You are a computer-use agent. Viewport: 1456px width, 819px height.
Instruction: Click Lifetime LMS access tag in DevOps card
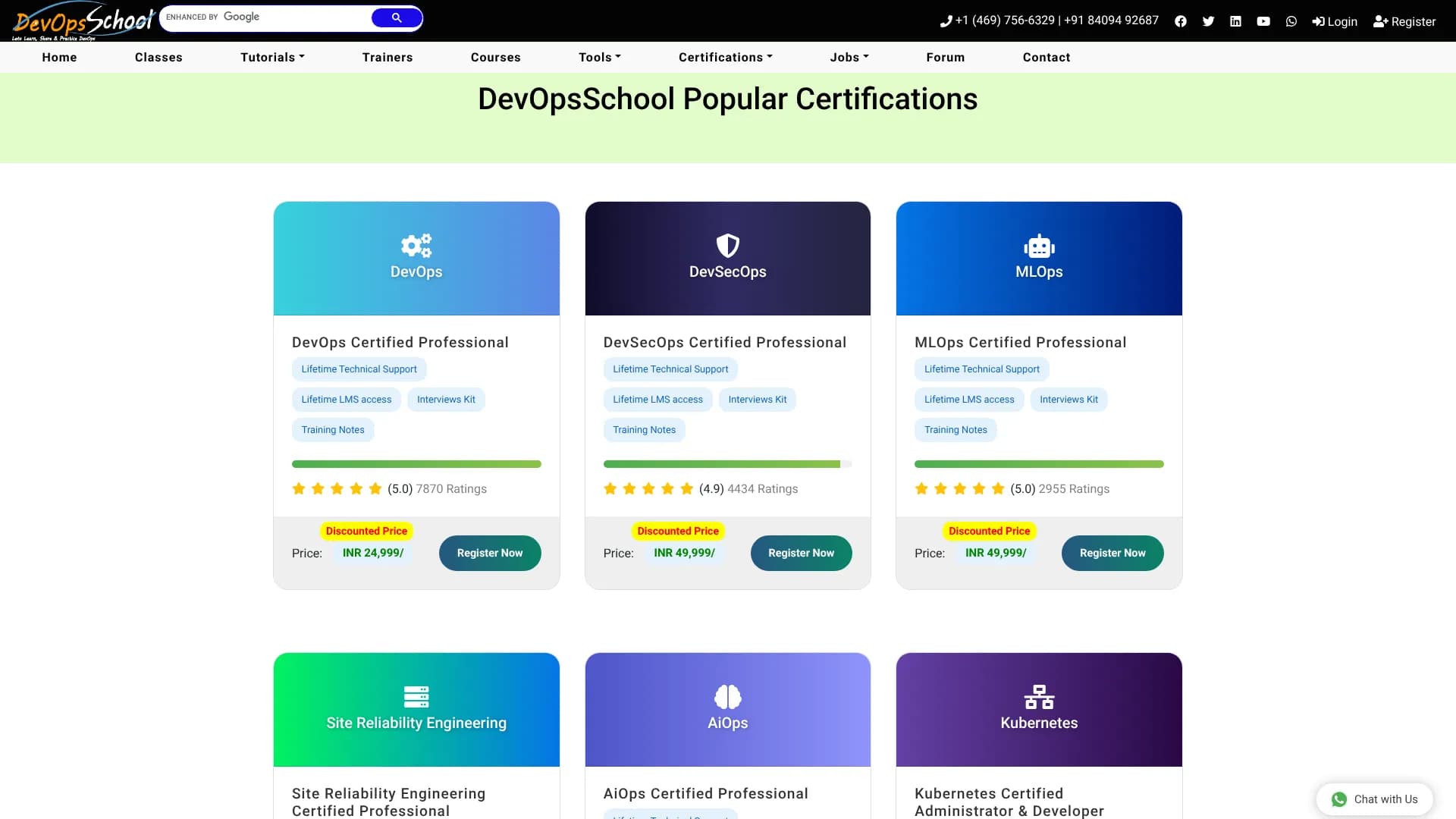(347, 400)
